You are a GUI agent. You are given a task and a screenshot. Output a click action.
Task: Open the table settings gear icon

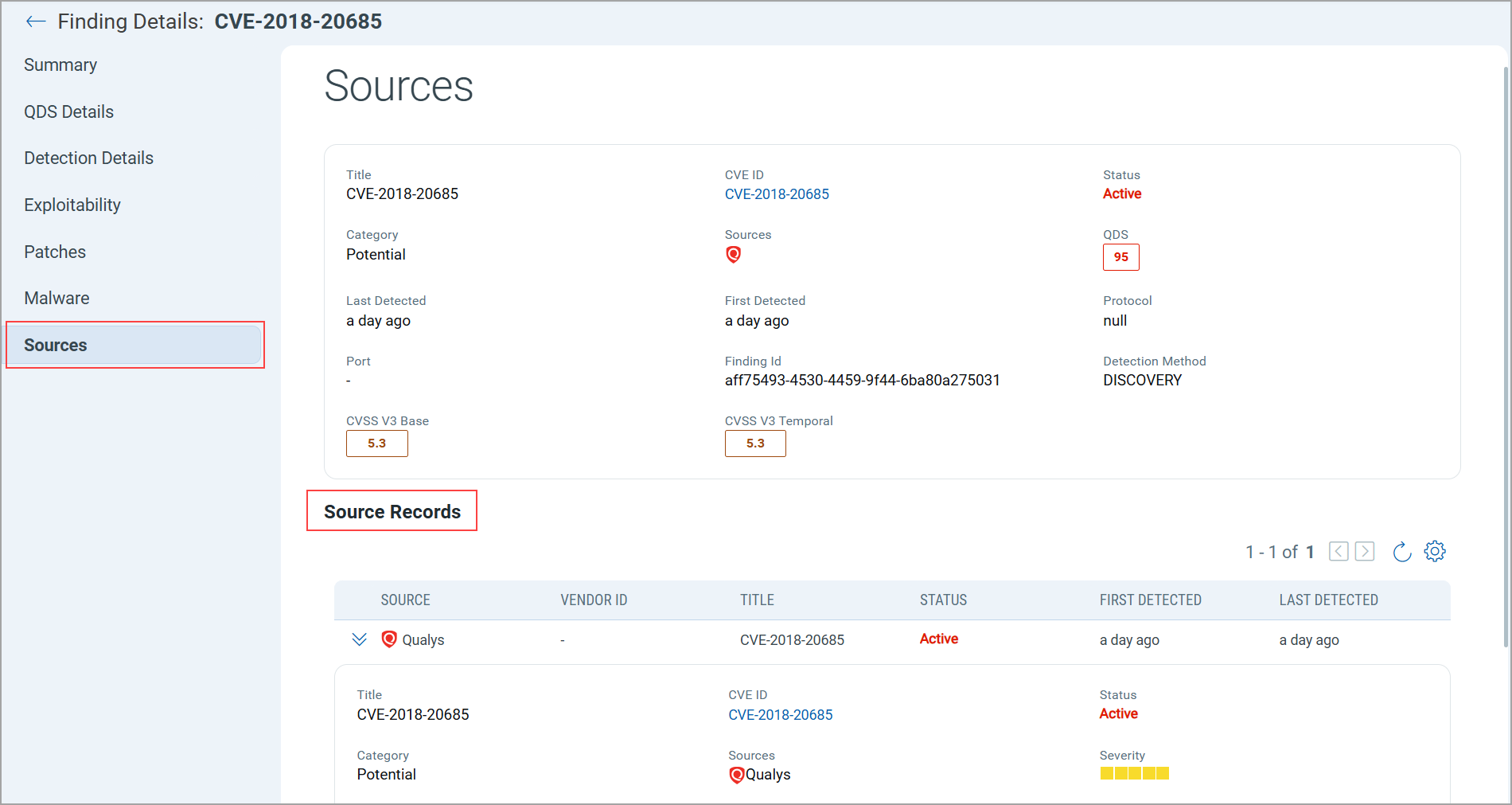[x=1435, y=551]
